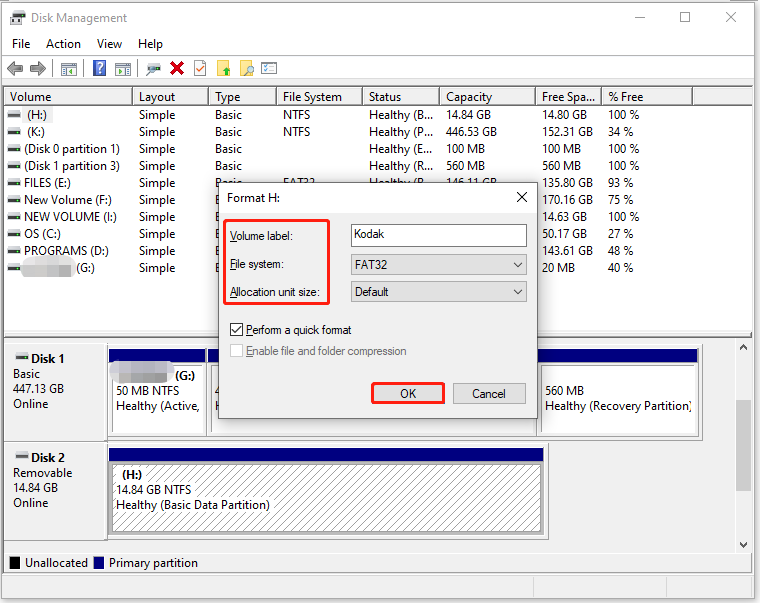Click Enable file and folder compression checkbox
760x603 pixels.
pos(237,350)
